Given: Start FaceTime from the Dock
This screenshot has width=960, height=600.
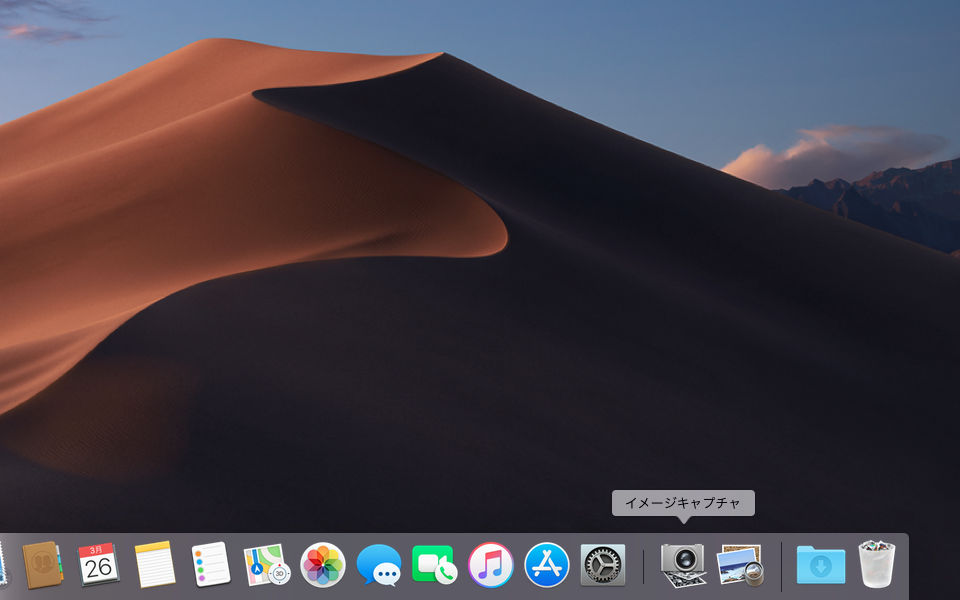Looking at the screenshot, I should point(434,564).
